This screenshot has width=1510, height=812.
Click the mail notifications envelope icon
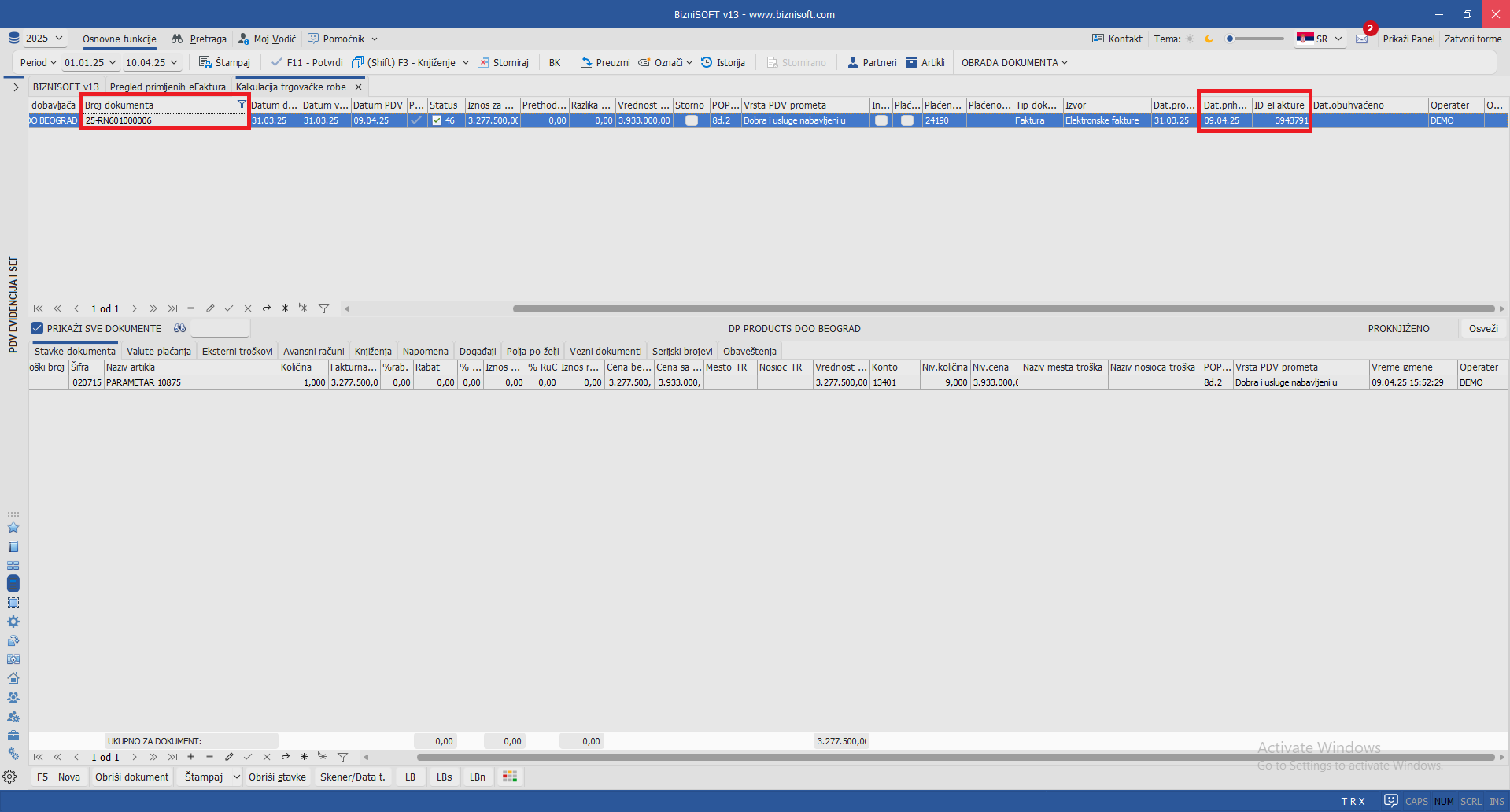[x=1362, y=39]
